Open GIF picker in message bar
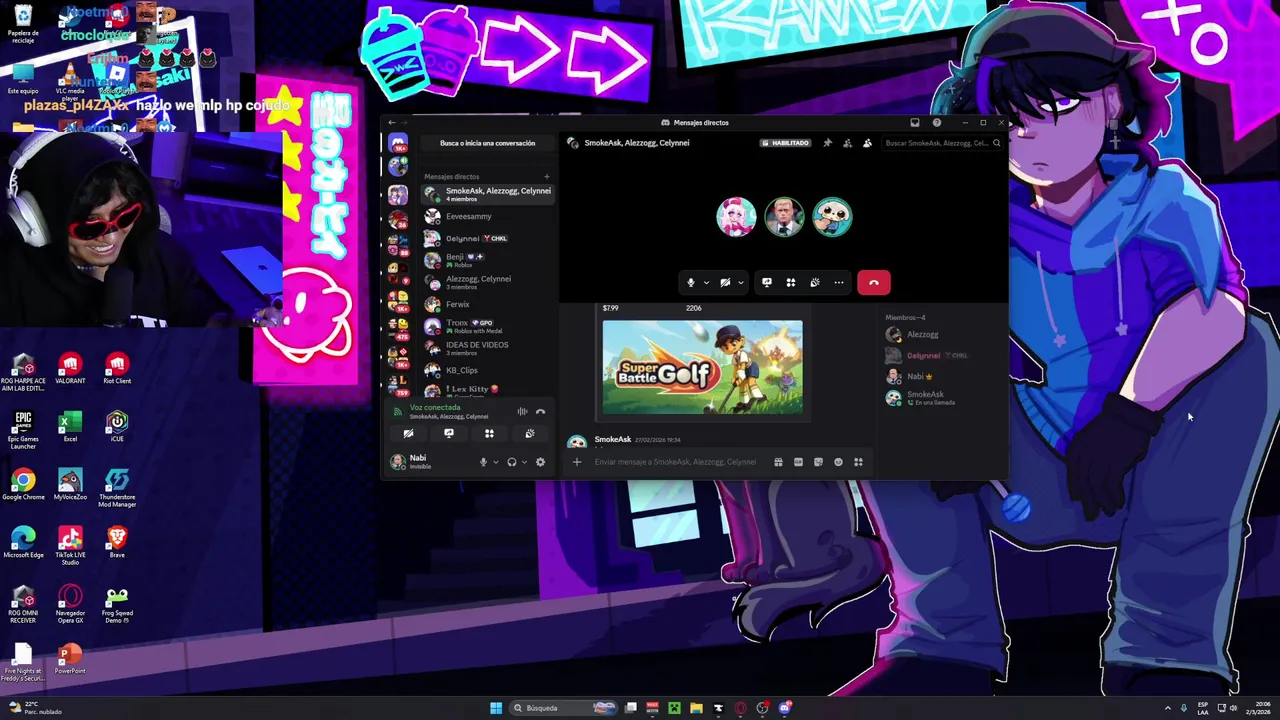Viewport: 1280px width, 720px height. pos(798,462)
